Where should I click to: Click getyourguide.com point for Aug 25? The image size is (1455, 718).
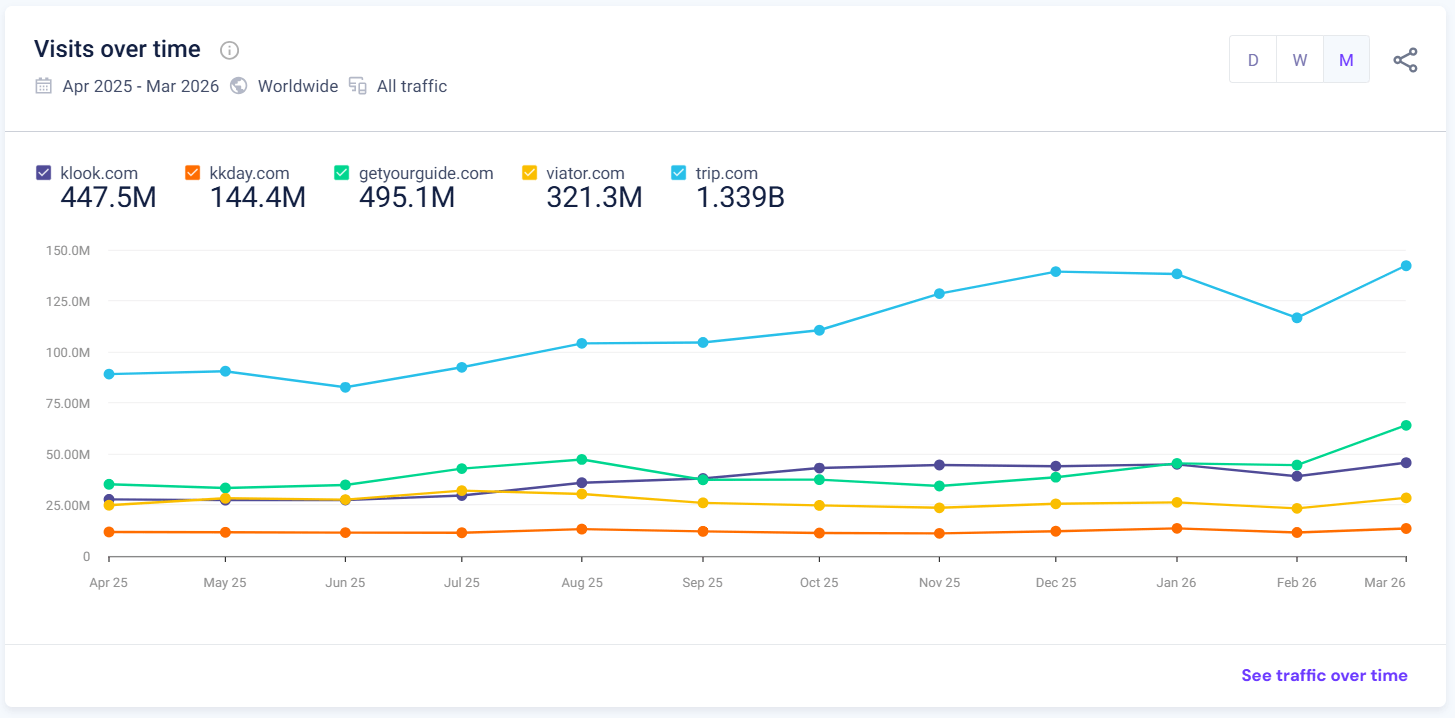coord(581,460)
